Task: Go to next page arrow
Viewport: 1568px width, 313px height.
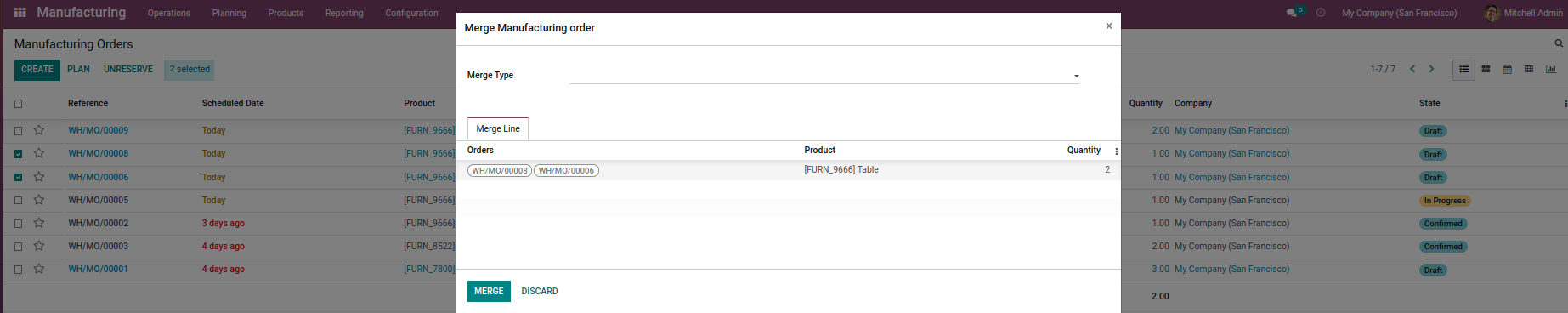Action: [1431, 69]
